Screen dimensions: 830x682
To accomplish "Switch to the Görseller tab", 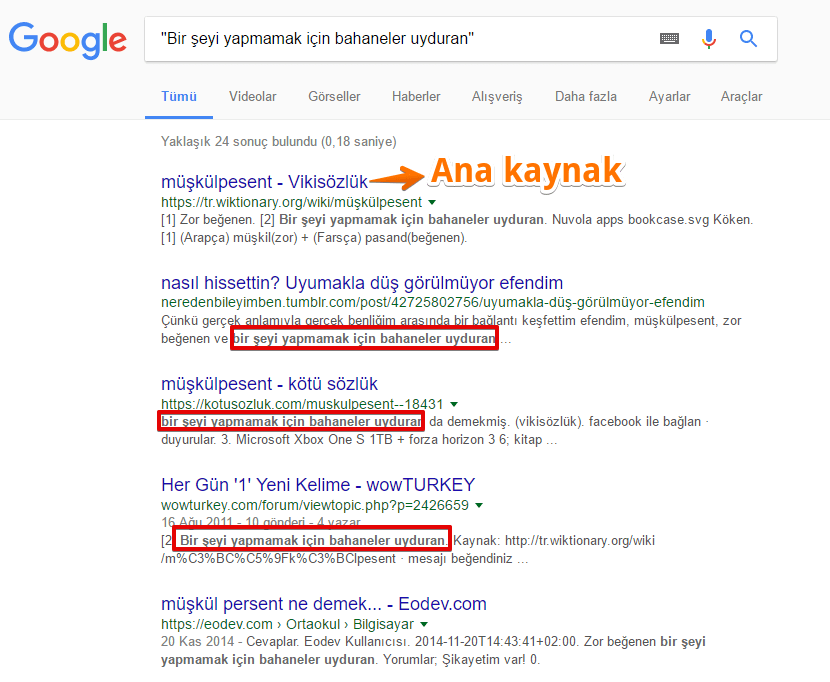I will point(334,97).
